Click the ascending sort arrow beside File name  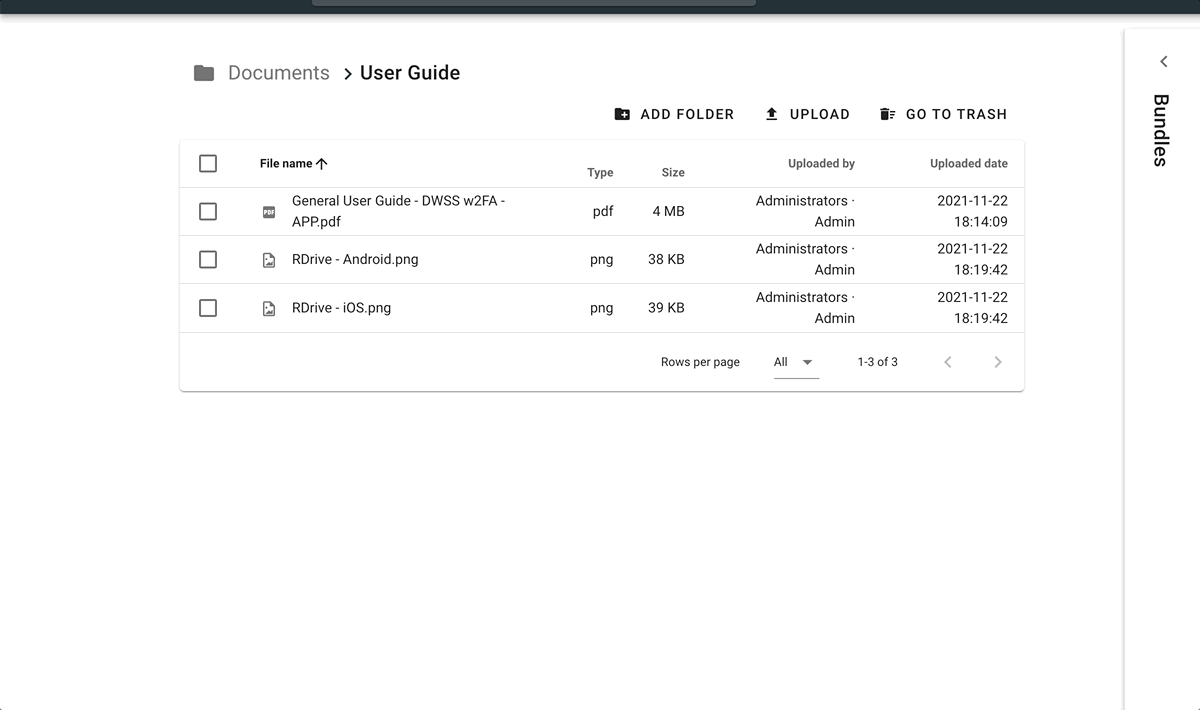click(x=322, y=163)
